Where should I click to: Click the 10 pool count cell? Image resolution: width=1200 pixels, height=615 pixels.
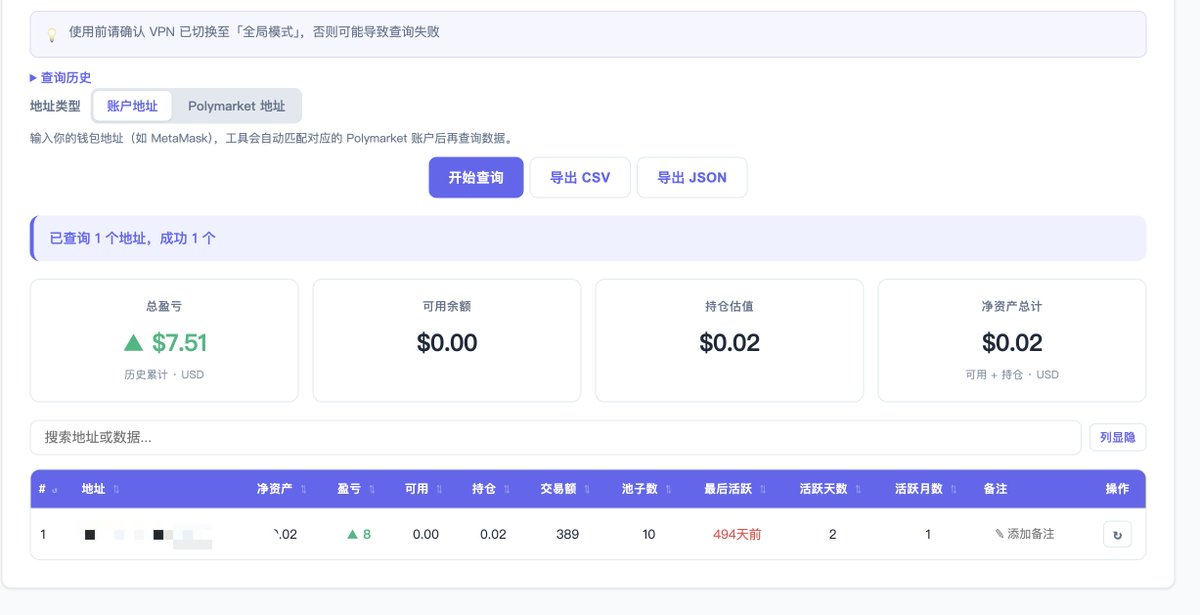pos(649,535)
